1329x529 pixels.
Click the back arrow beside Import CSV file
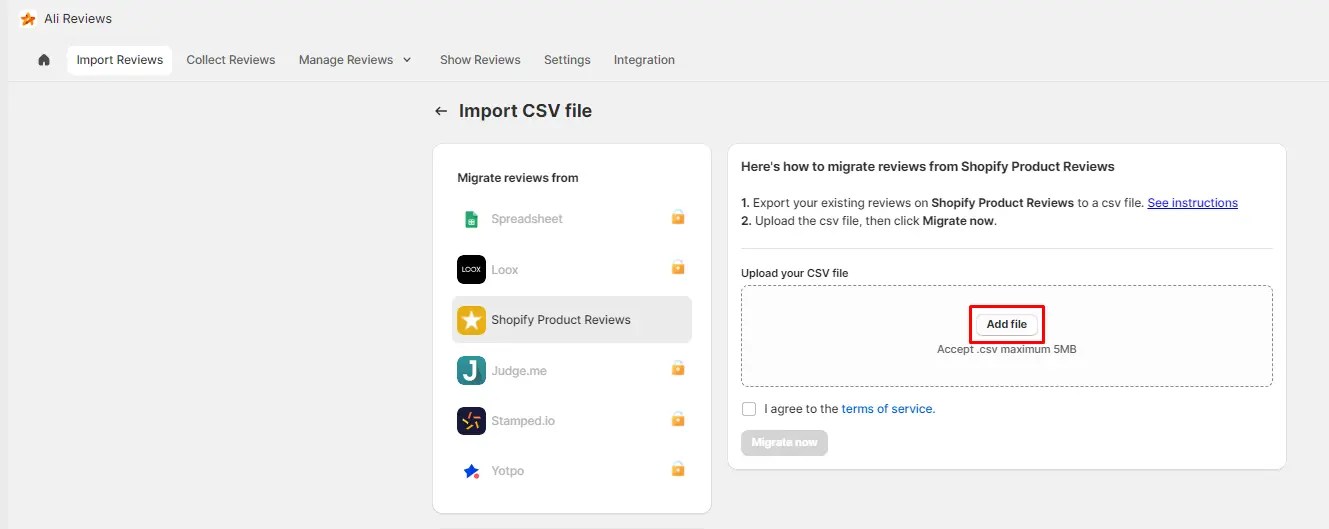click(x=441, y=111)
